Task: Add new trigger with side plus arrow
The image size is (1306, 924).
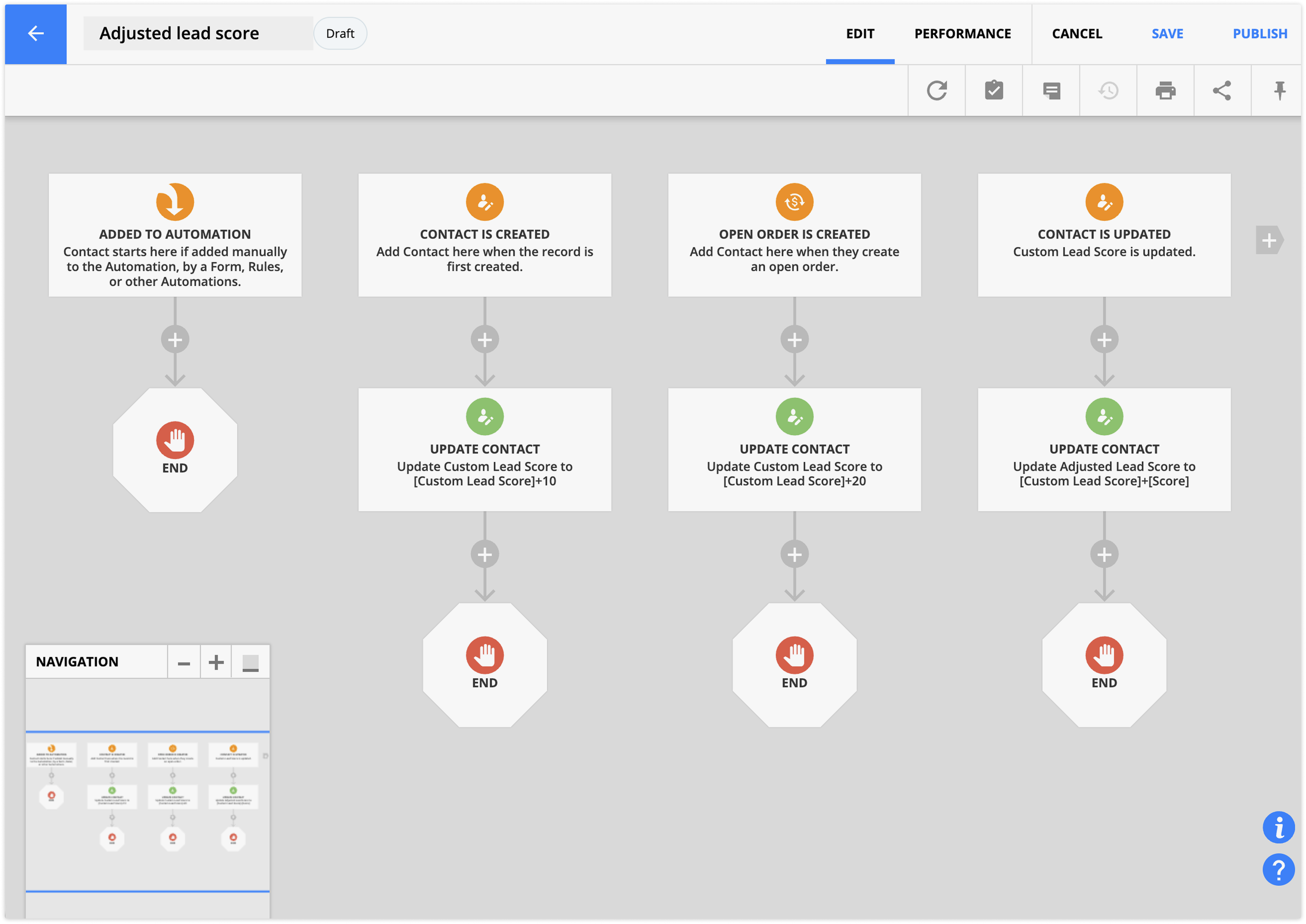Action: pyautogui.click(x=1269, y=241)
